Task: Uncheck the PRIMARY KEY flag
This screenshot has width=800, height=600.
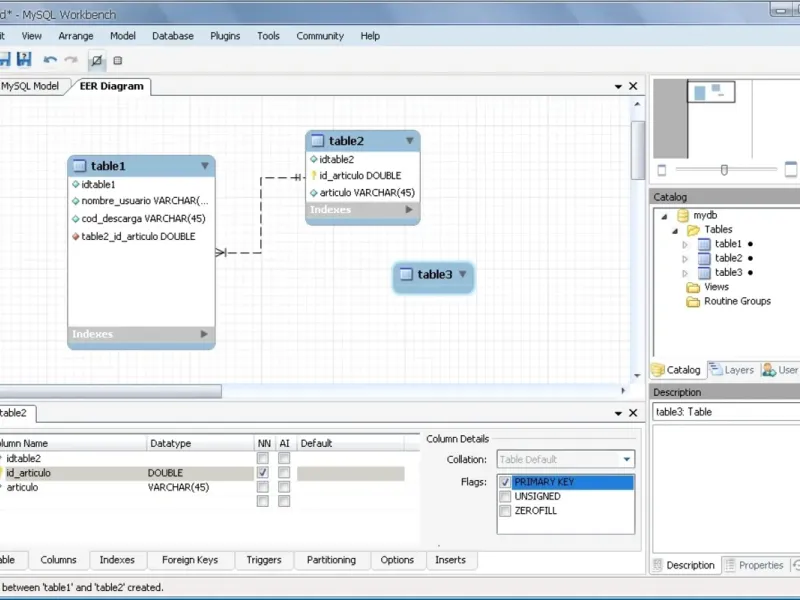Action: click(505, 482)
